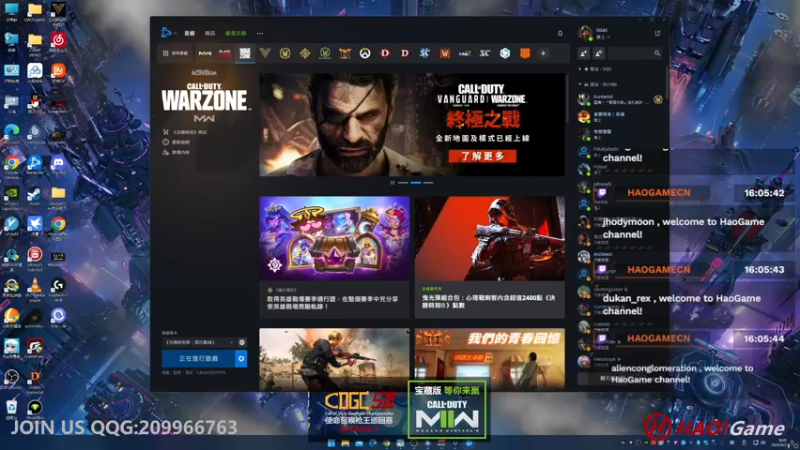Viewport: 800px width, 450px height.
Task: Click the globe region icon beside version dropdown
Action: pos(242,342)
